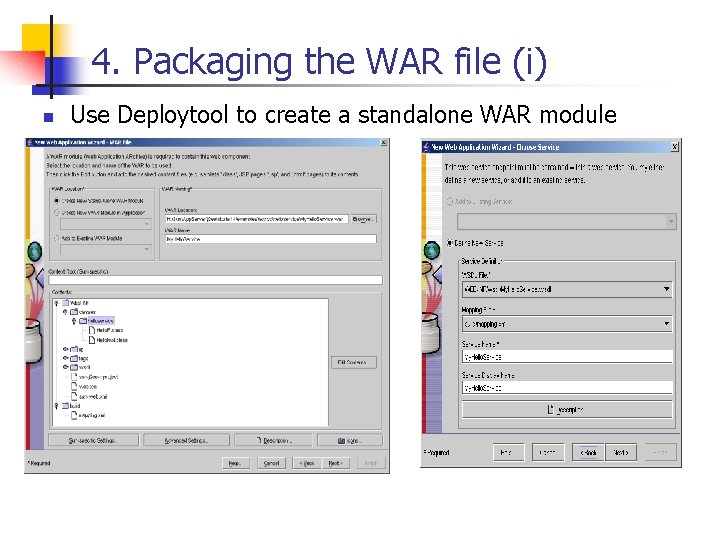
Task: Click the Edit Contents button
Action: [354, 362]
